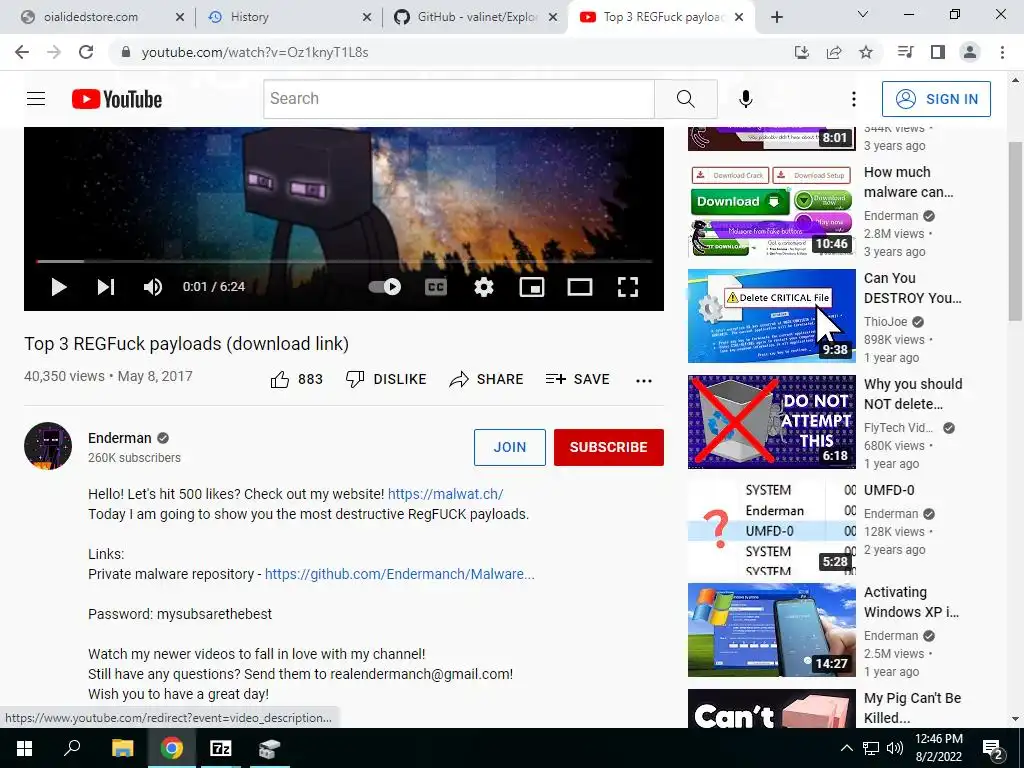Open a new browser tab
1024x768 pixels.
point(776,17)
